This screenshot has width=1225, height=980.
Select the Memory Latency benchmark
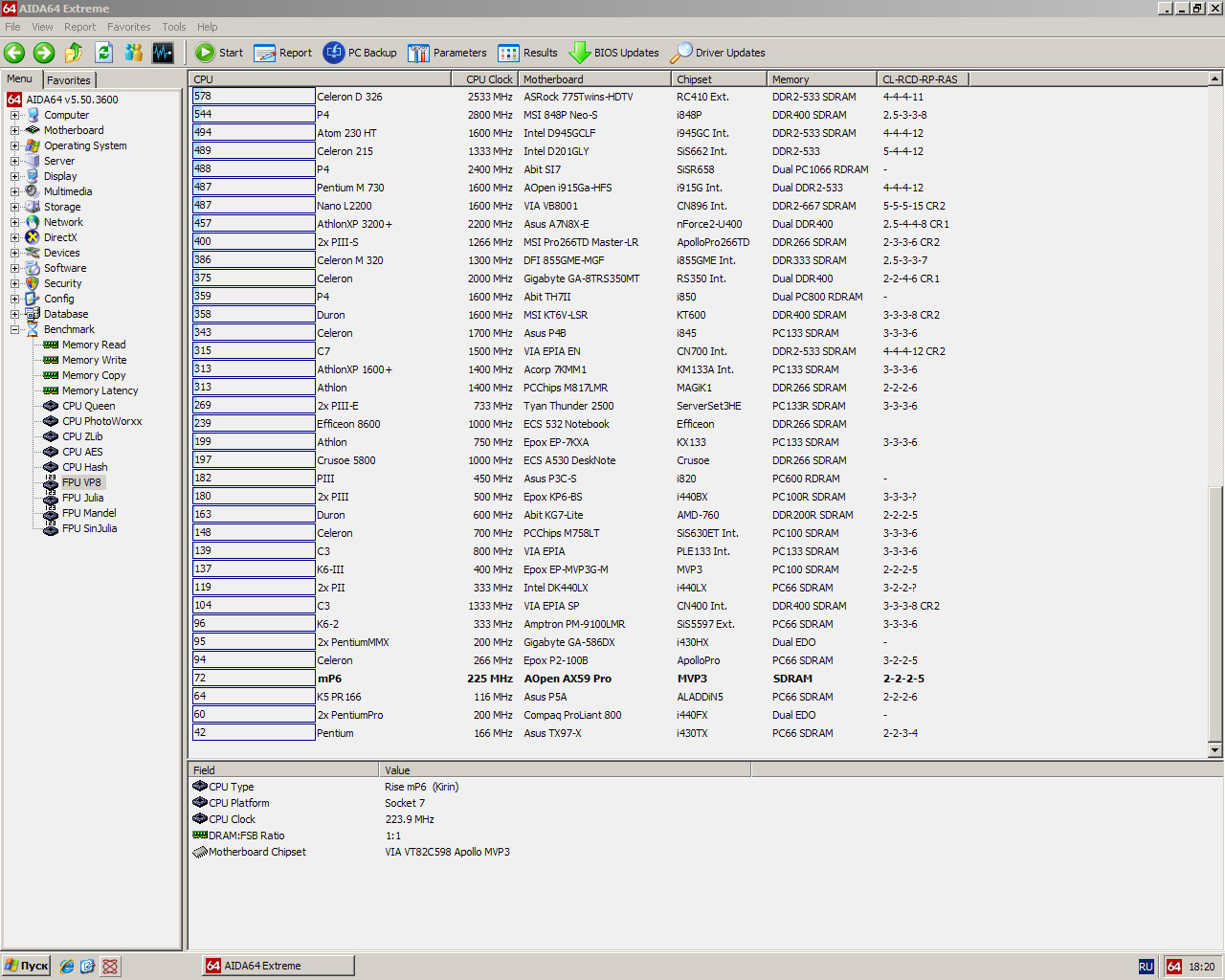click(100, 390)
